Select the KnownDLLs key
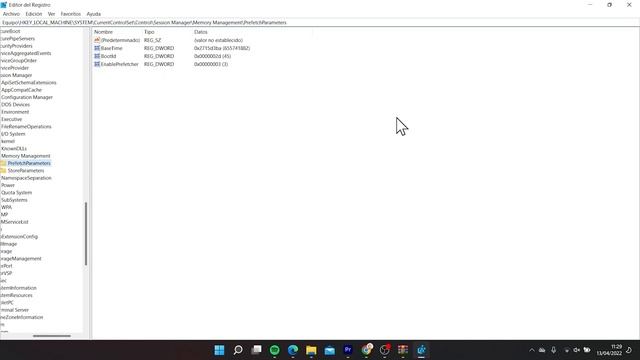Image resolution: width=640 pixels, height=360 pixels. 13,149
